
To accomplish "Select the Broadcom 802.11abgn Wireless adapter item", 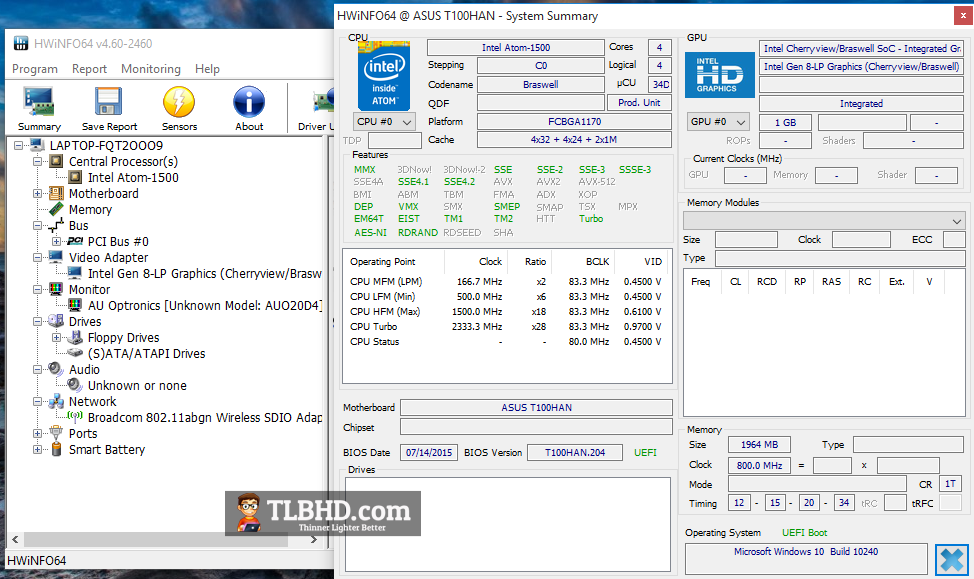I will [204, 417].
